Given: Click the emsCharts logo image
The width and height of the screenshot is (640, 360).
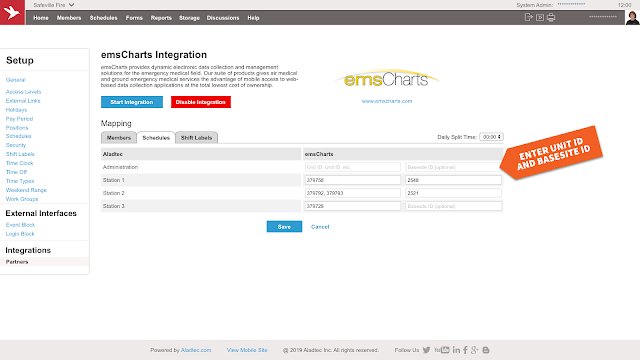Looking at the screenshot, I should click(x=387, y=79).
